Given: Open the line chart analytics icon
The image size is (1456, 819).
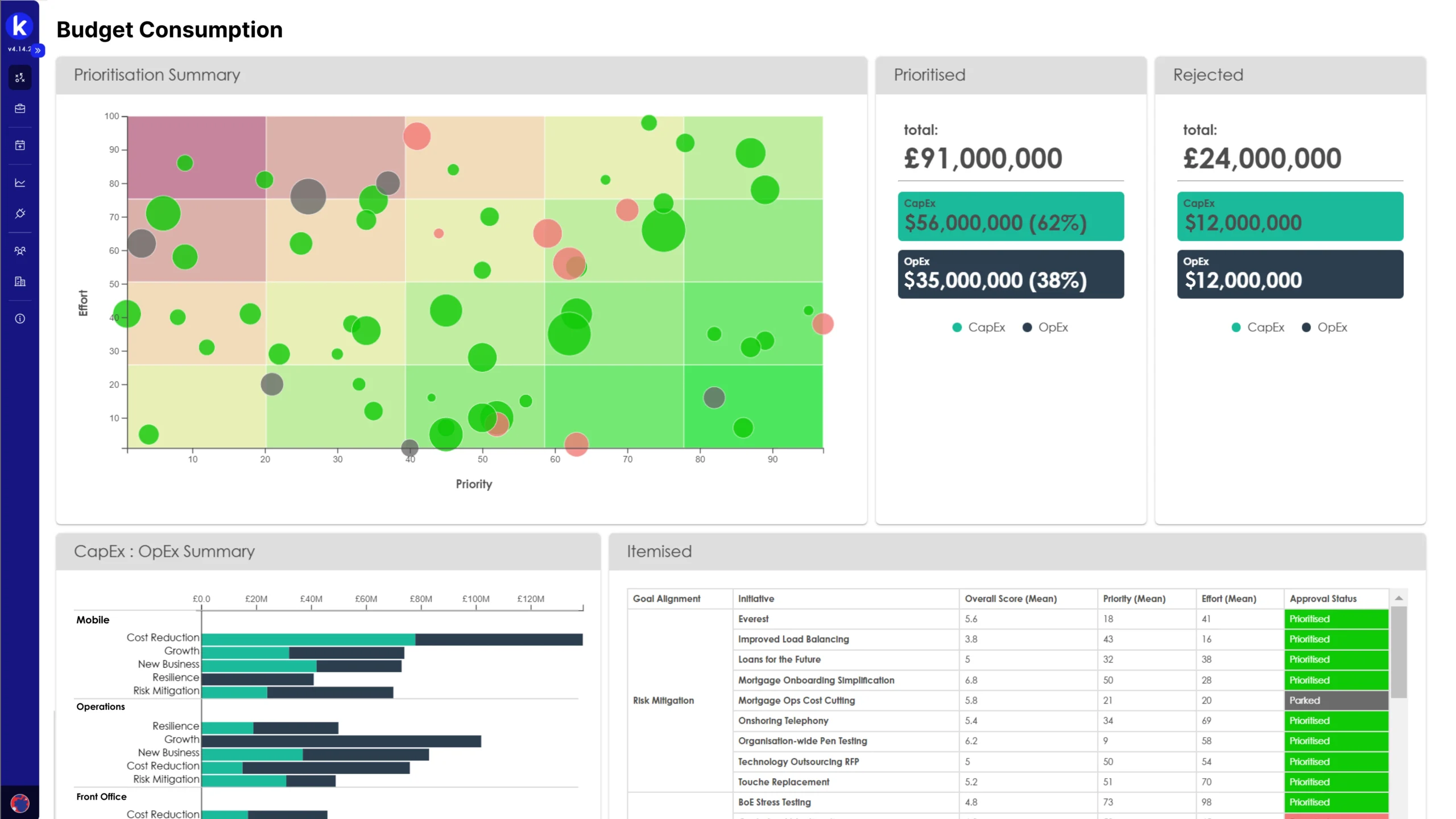Looking at the screenshot, I should click(20, 183).
